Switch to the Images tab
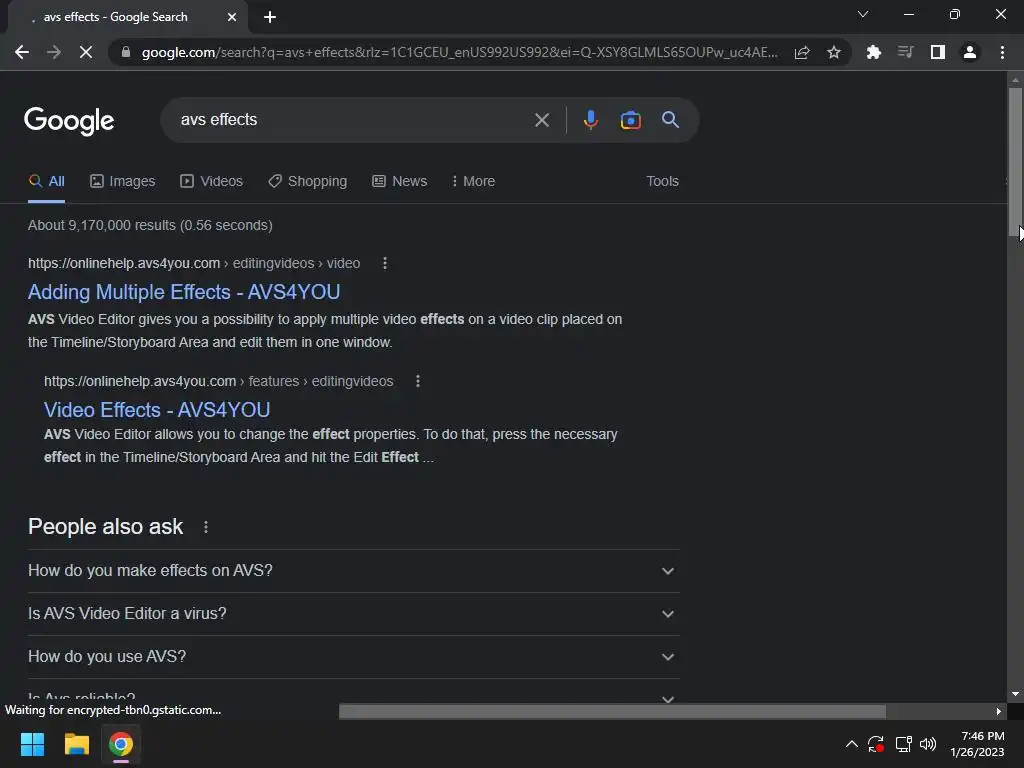Viewport: 1024px width, 768px height. tap(123, 181)
